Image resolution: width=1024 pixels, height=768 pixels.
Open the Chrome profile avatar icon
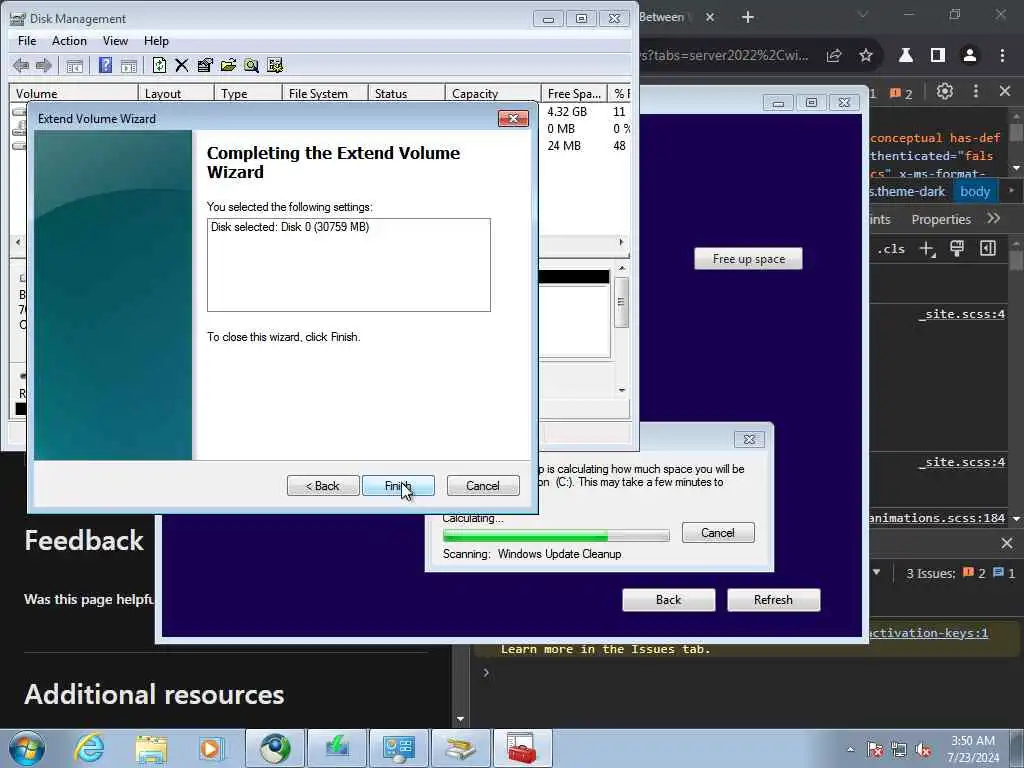970,56
